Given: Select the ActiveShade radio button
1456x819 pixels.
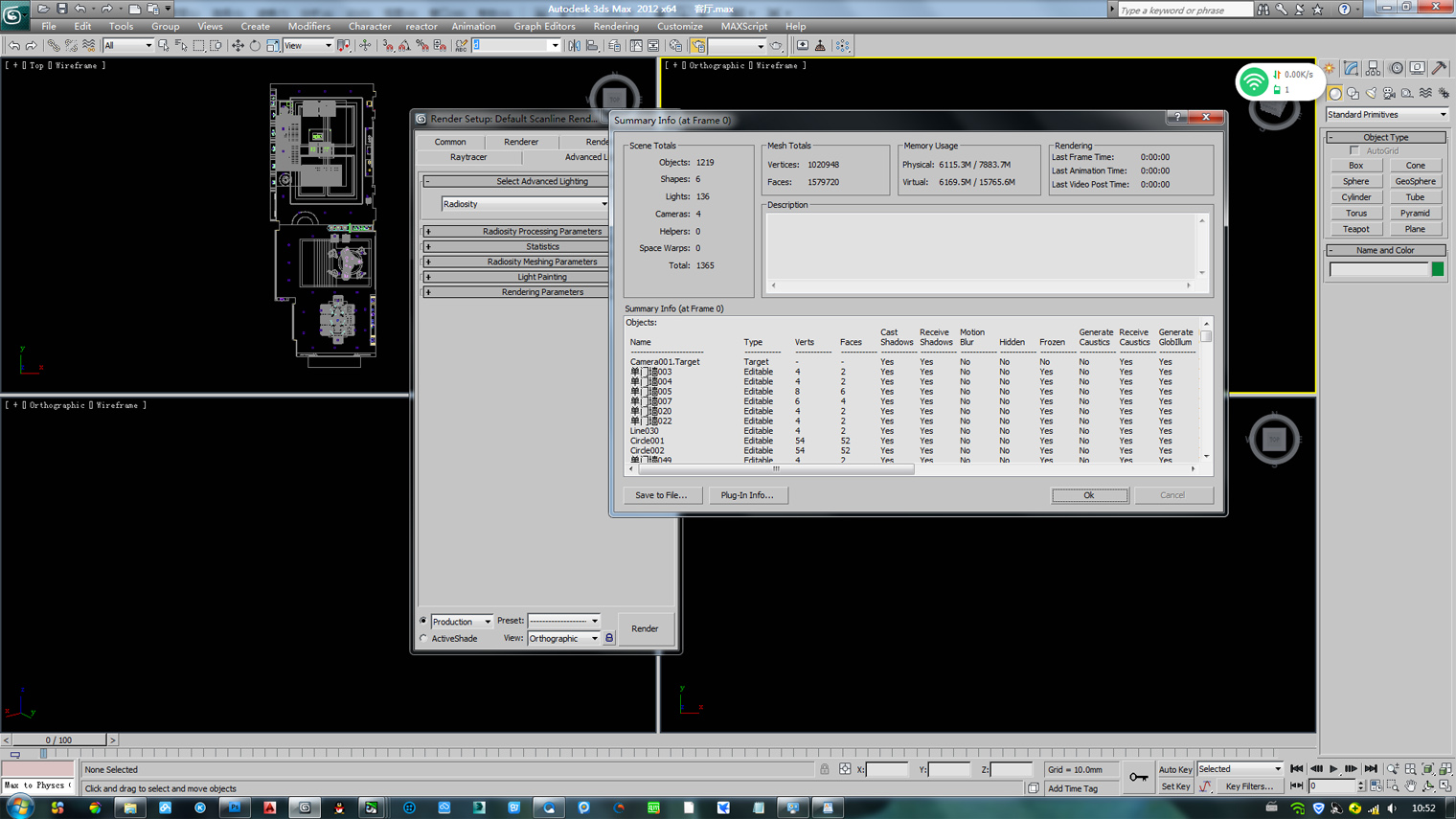Looking at the screenshot, I should pyautogui.click(x=423, y=639).
